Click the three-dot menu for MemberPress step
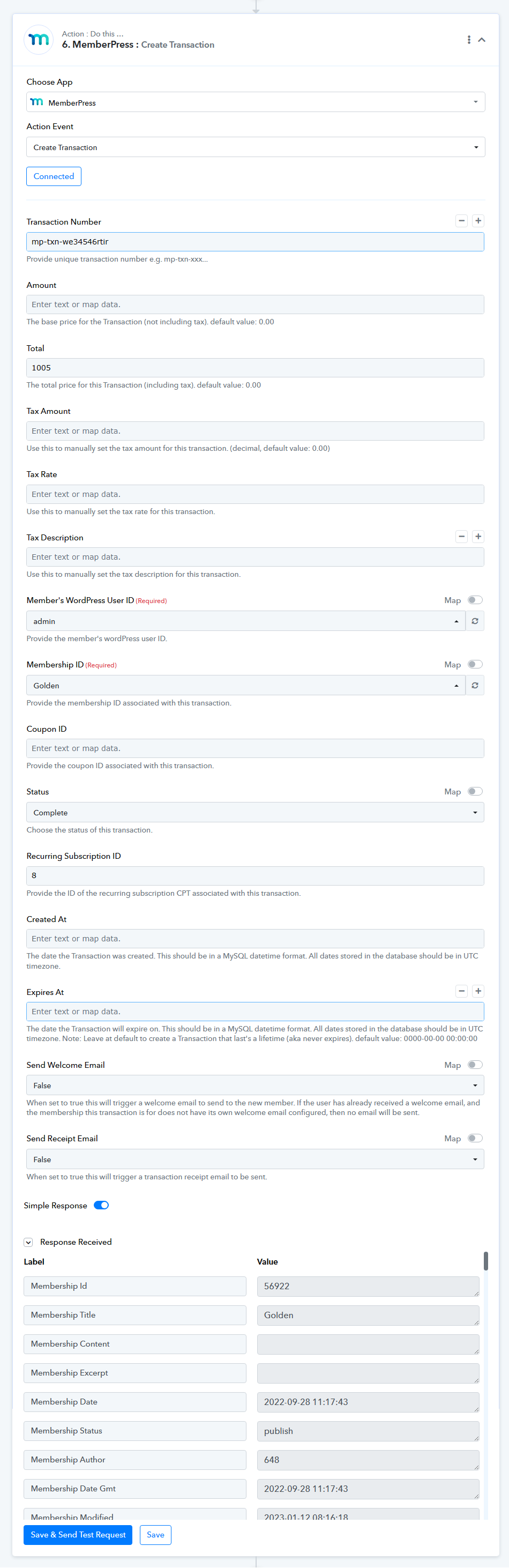This screenshot has width=509, height=1568. [x=468, y=40]
